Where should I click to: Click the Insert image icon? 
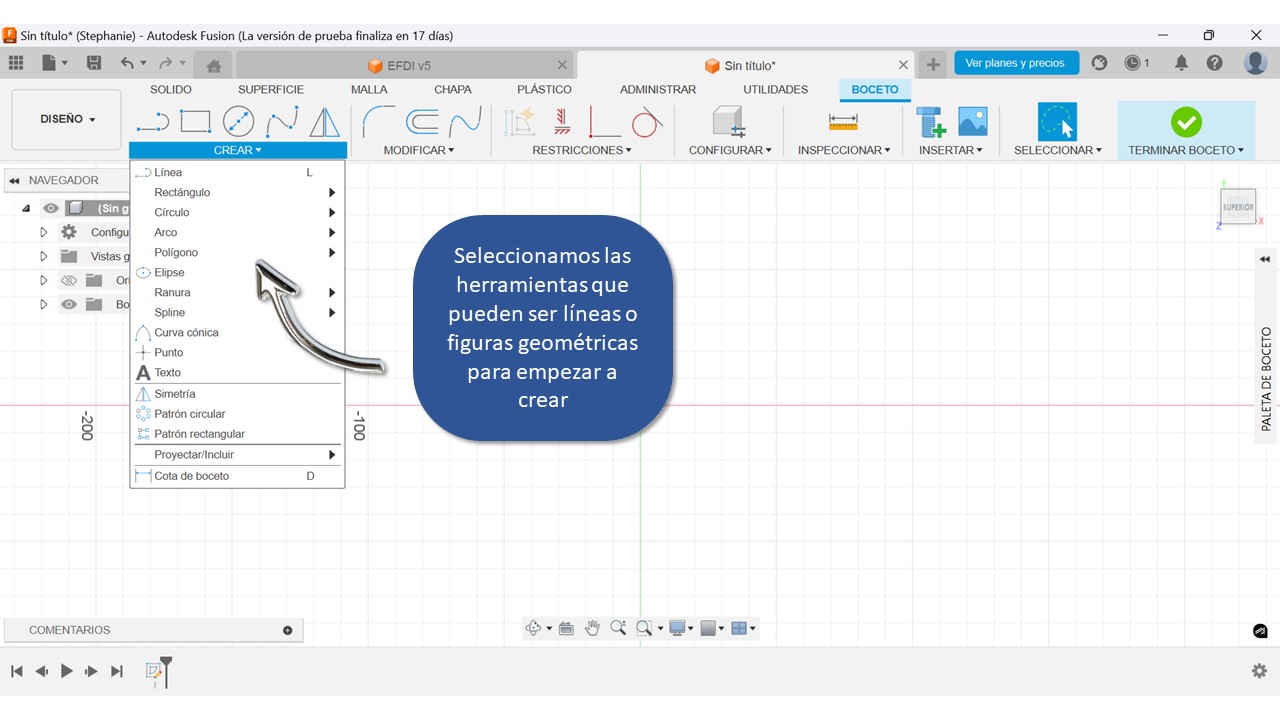point(972,122)
